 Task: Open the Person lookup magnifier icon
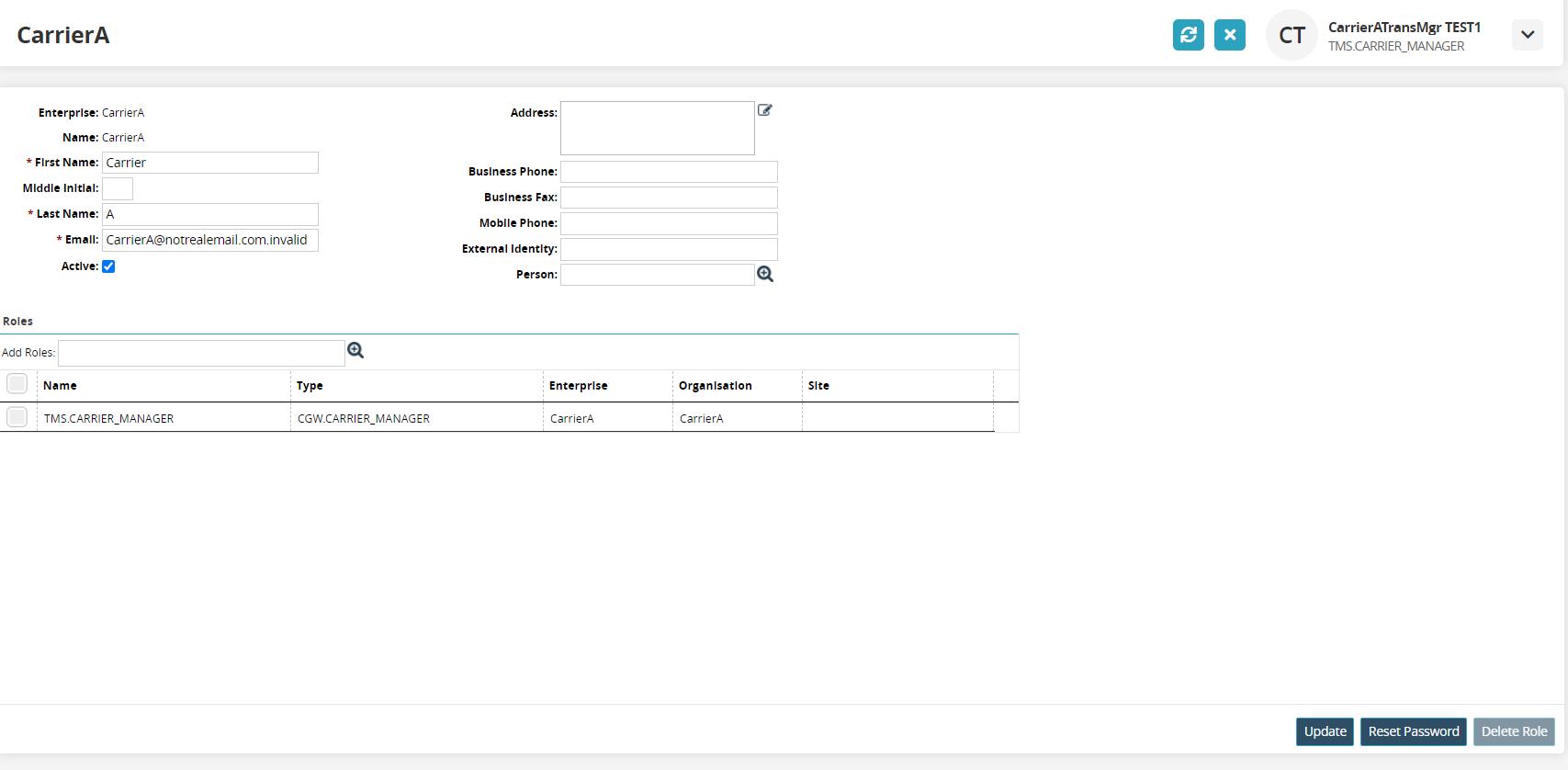point(765,274)
